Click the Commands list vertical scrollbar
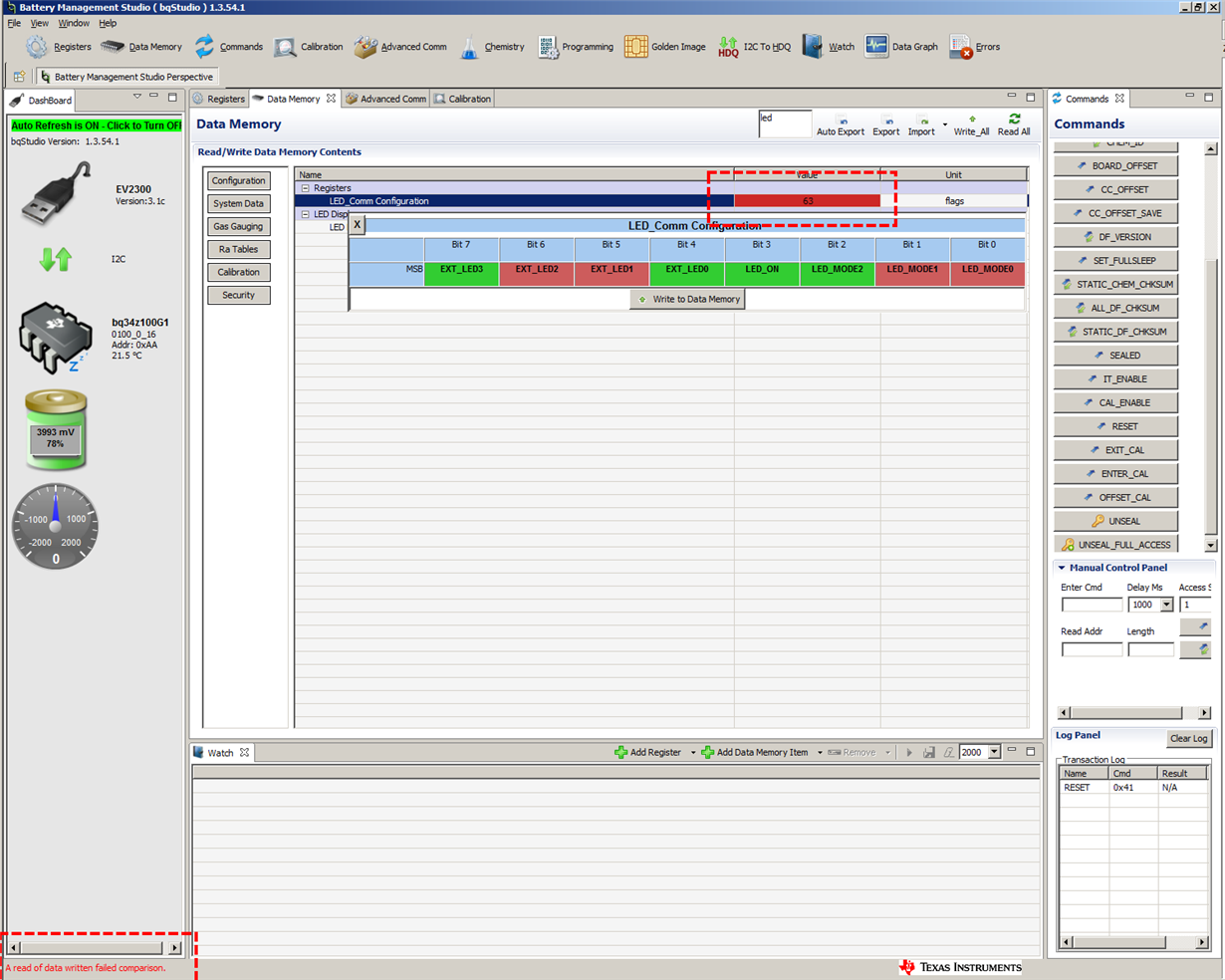Screen dimensions: 1225x980 [x=1211, y=347]
